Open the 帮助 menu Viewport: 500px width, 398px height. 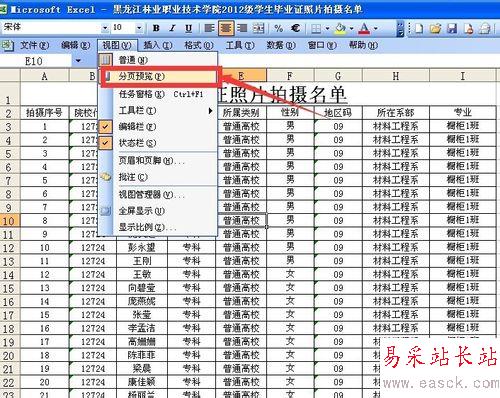click(363, 45)
